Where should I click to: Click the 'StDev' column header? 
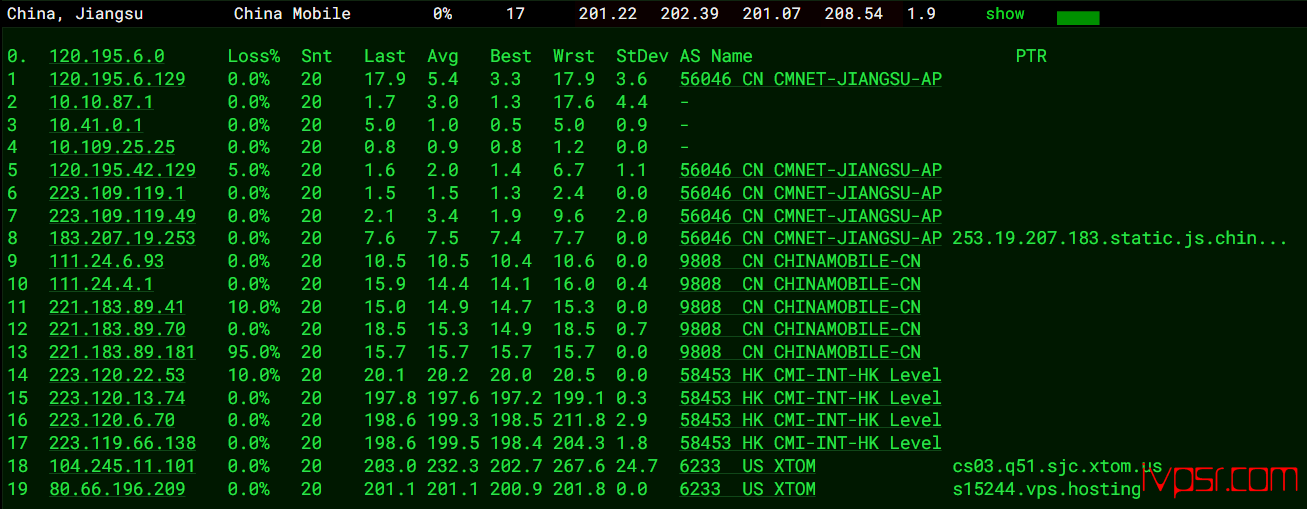642,56
